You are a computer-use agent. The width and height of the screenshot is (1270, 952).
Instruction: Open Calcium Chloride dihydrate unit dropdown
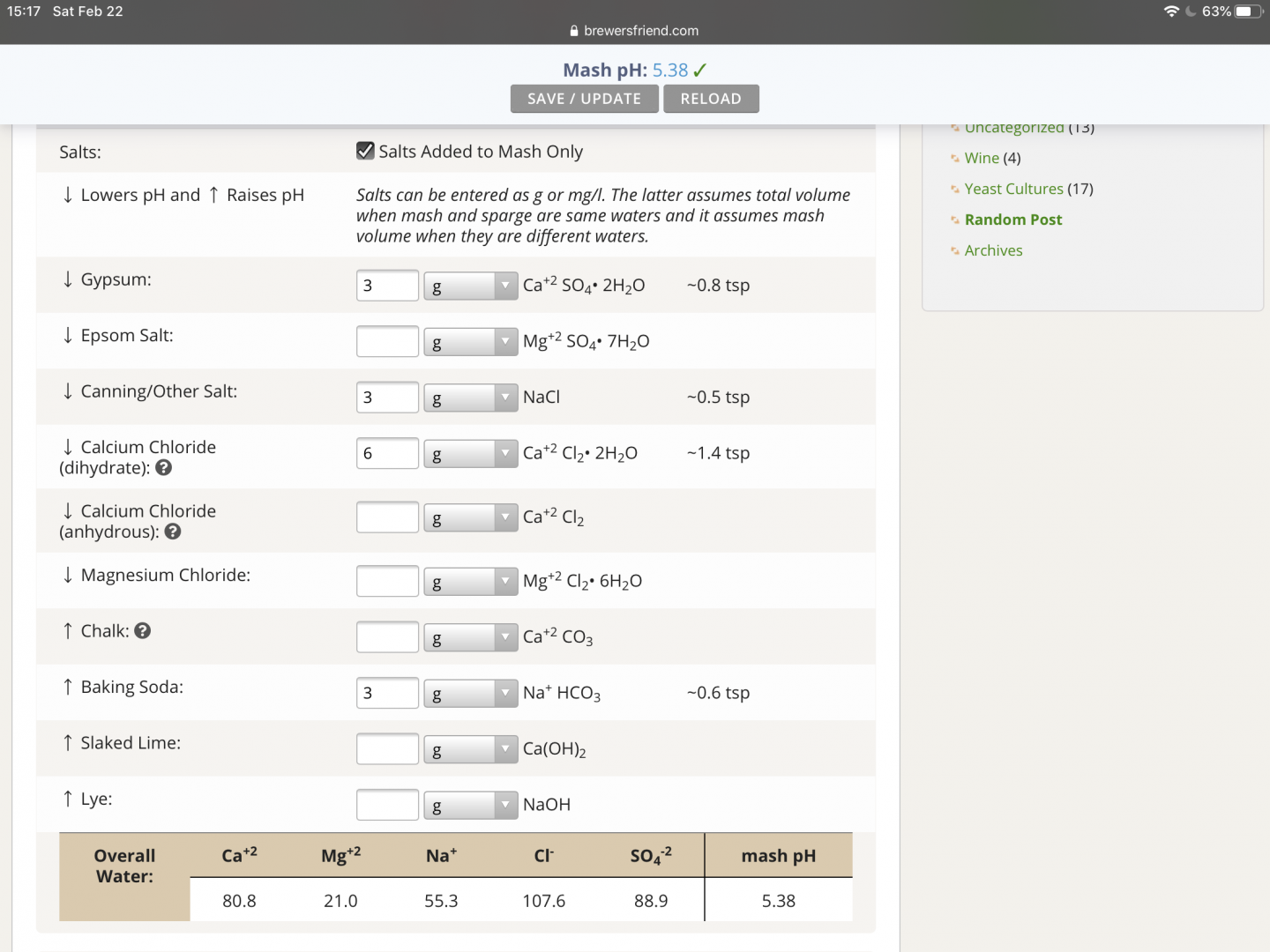471,454
